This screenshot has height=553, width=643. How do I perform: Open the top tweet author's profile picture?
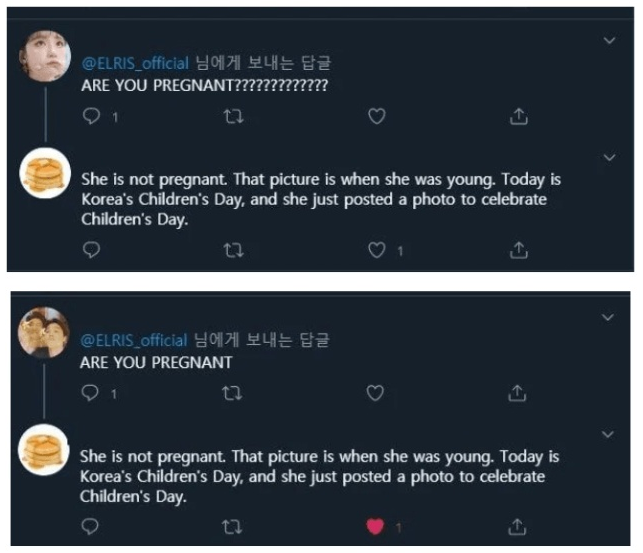click(x=45, y=54)
